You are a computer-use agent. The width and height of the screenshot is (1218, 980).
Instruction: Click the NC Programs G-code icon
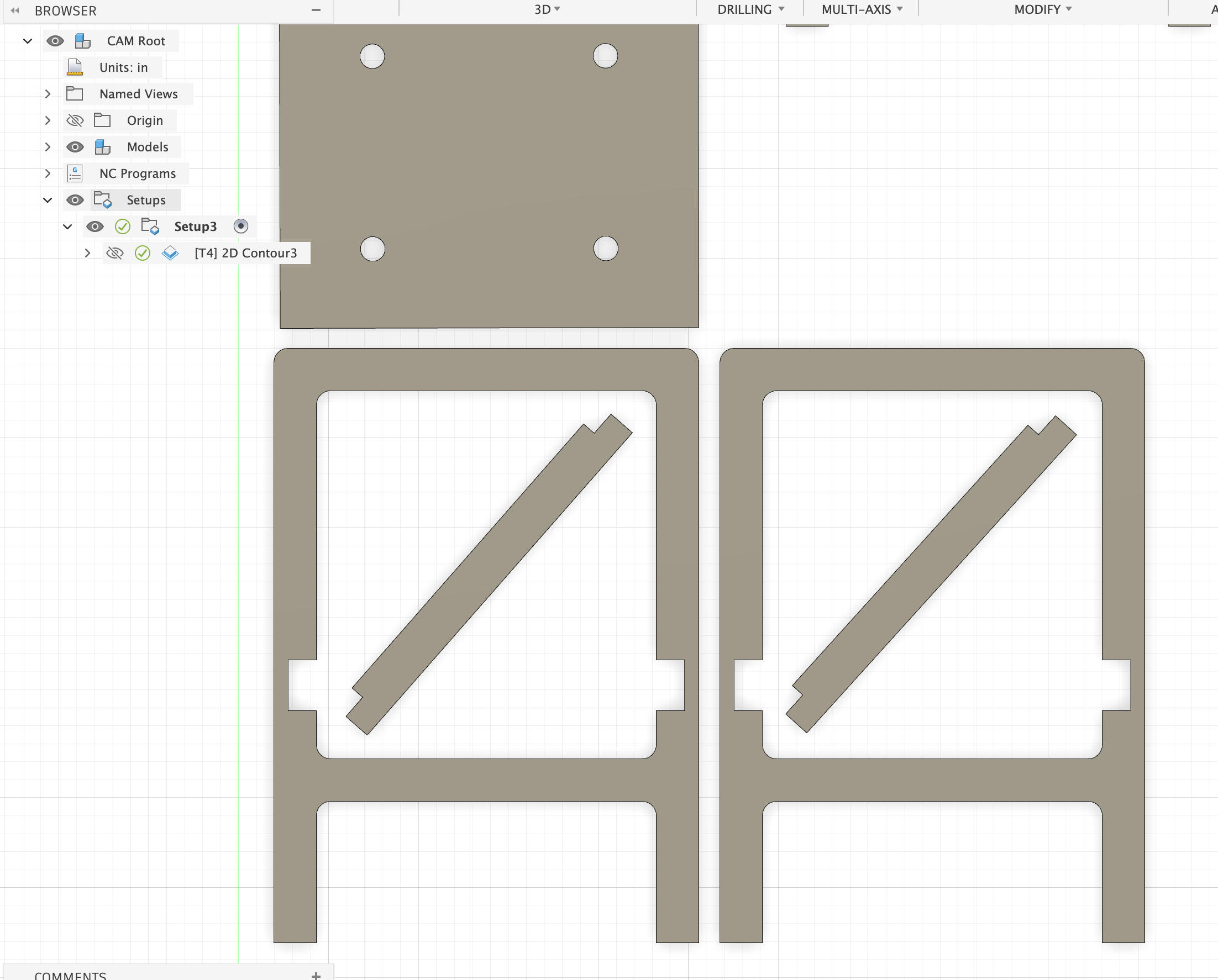75,173
